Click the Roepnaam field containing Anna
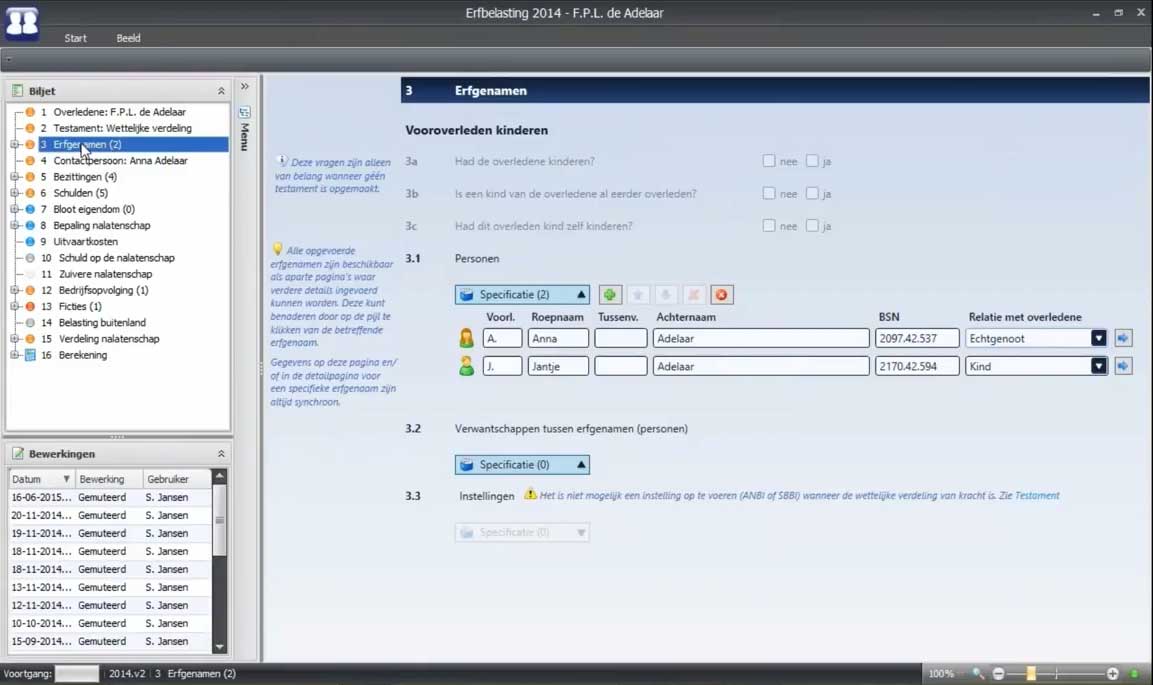 (x=558, y=339)
